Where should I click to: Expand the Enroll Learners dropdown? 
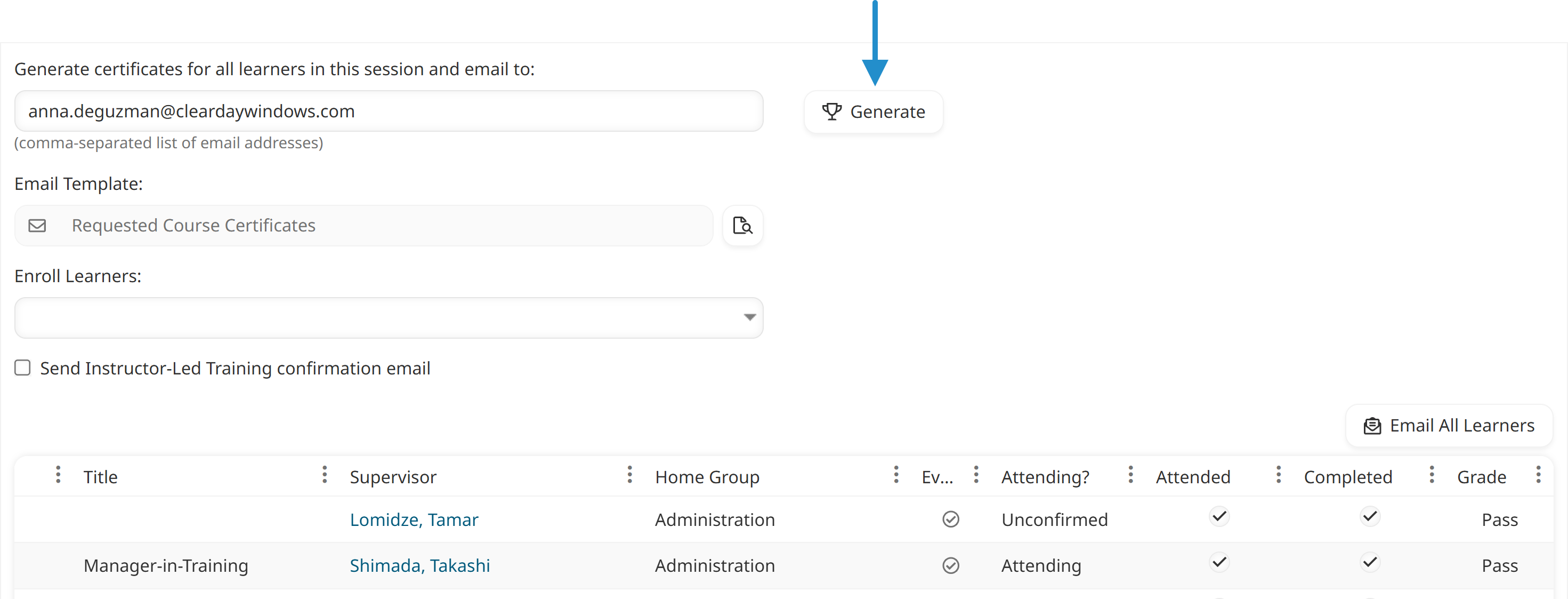pyautogui.click(x=748, y=317)
